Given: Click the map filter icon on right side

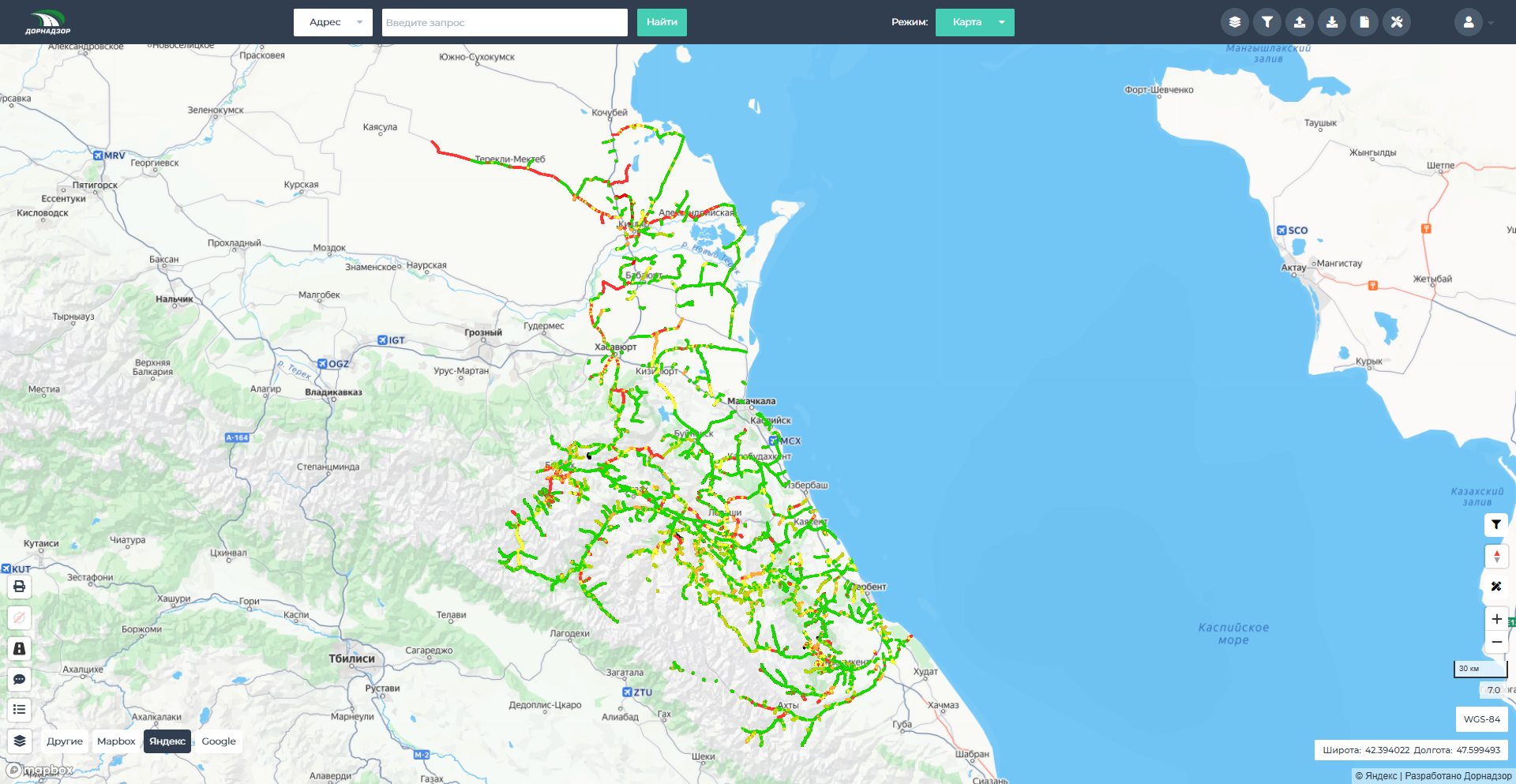Looking at the screenshot, I should pos(1496,525).
